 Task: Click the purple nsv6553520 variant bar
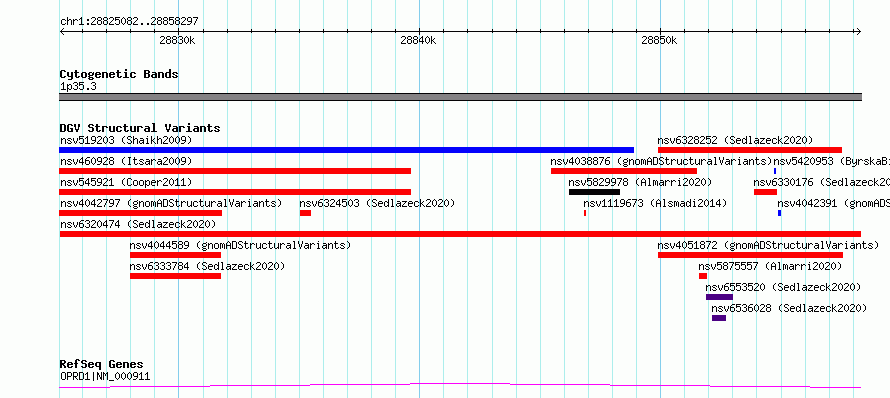(719, 297)
